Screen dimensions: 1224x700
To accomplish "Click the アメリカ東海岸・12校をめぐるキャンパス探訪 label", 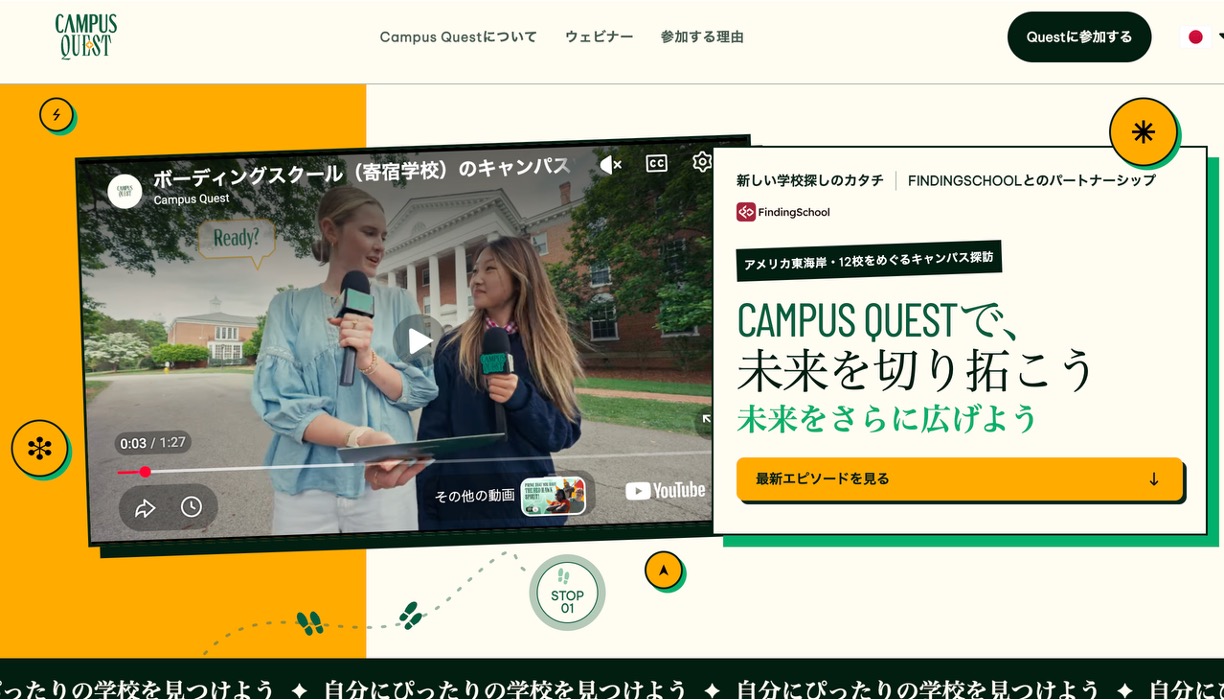I will coord(868,260).
